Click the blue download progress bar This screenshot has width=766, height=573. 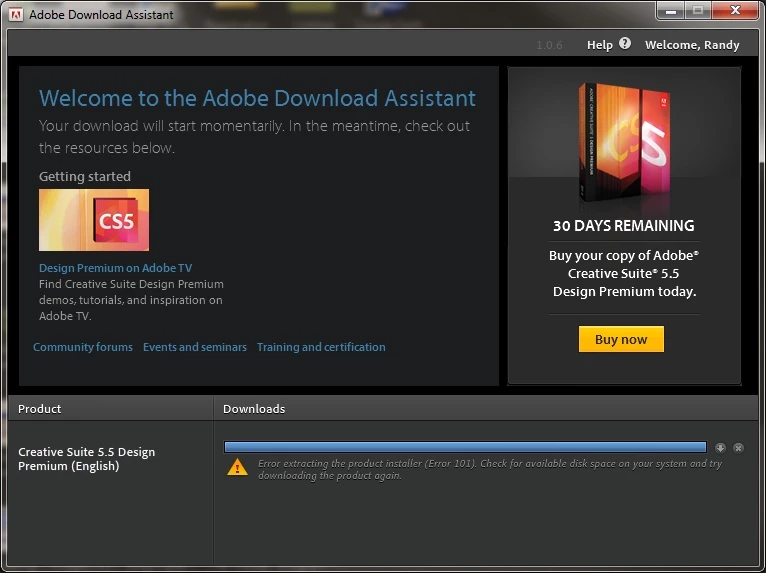coord(465,447)
